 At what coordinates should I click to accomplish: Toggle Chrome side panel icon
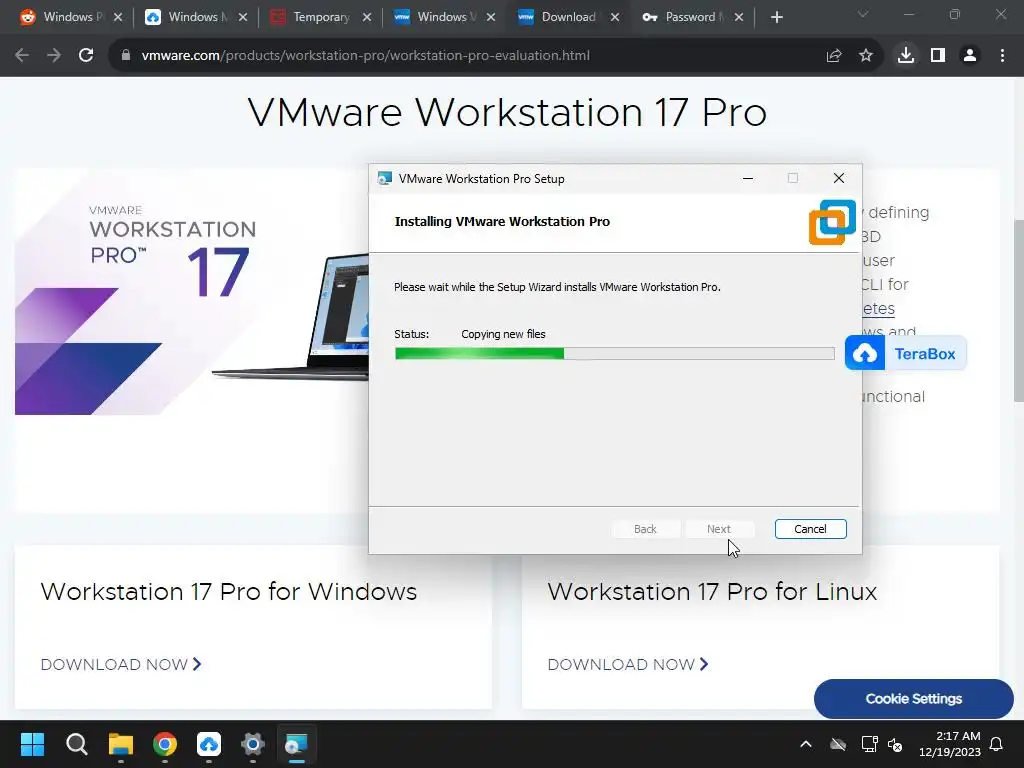pos(938,56)
